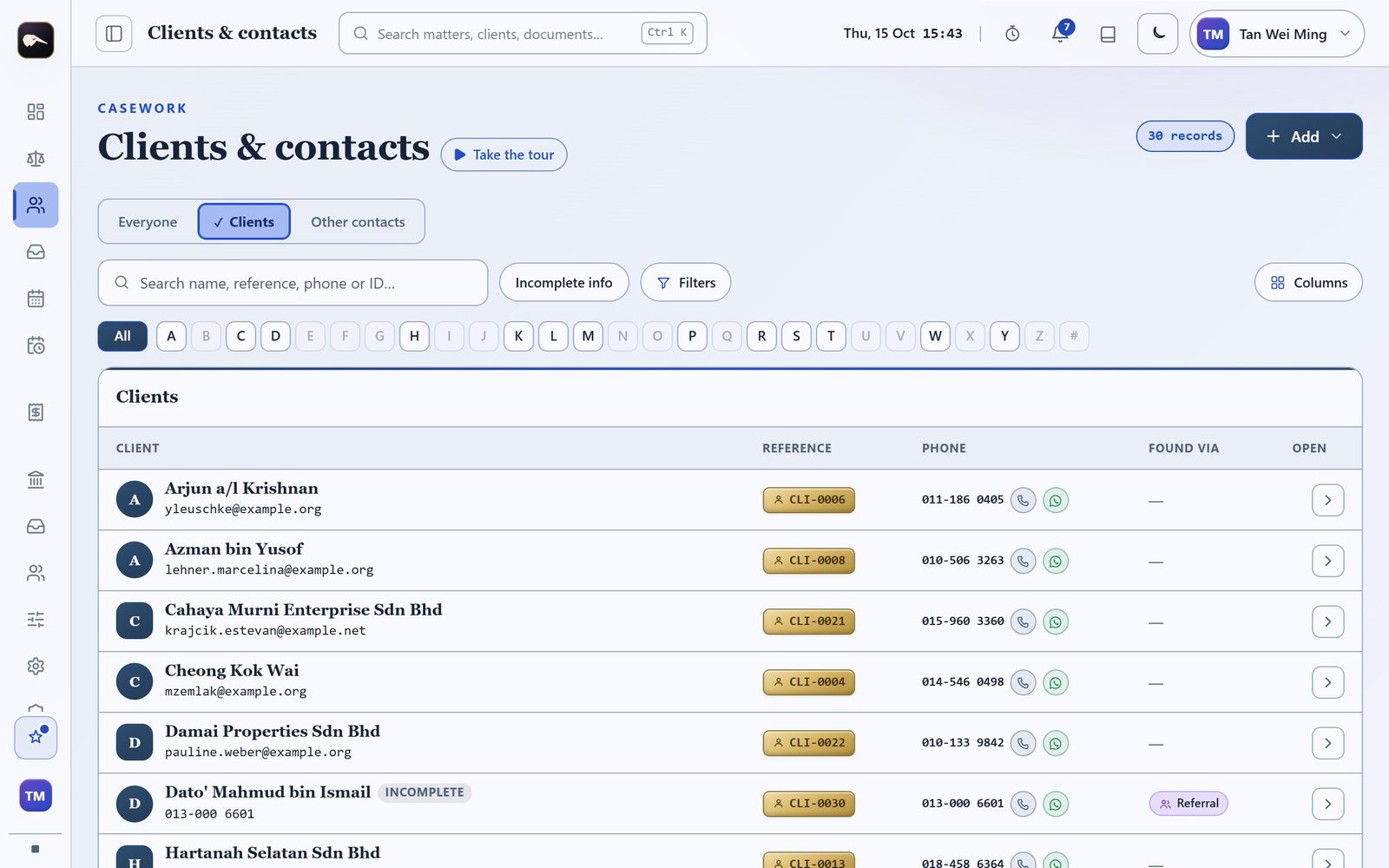Viewport: 1389px width, 868px height.
Task: WhatsApp Damai Properties Sdn Bhd
Action: pyautogui.click(x=1056, y=743)
